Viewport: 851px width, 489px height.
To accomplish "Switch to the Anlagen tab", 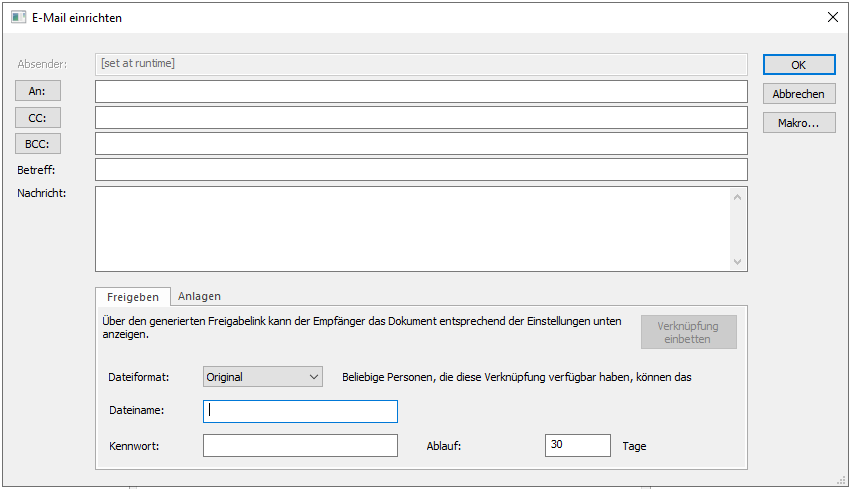I will [x=199, y=296].
